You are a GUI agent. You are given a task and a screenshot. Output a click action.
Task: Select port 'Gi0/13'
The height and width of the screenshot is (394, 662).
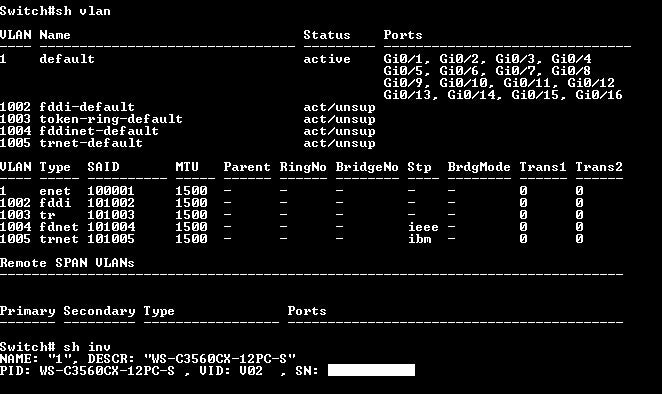click(x=408, y=95)
